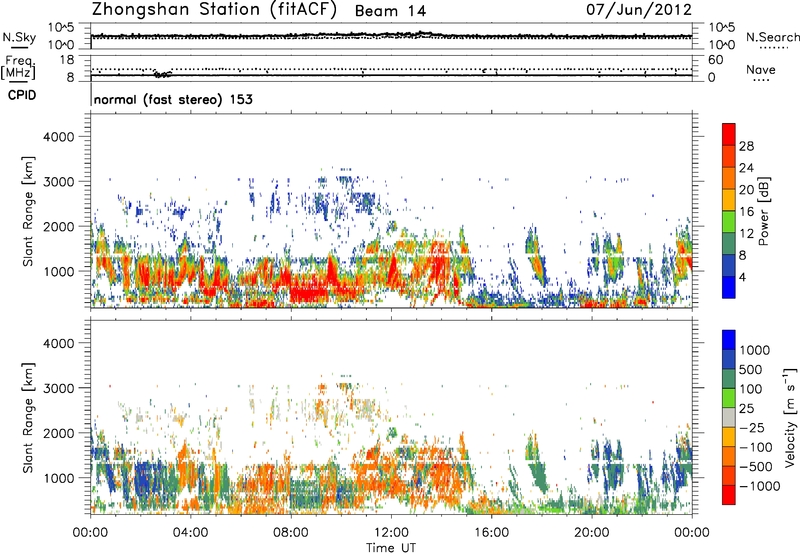Click the "28" value on the power colorbar
The width and height of the screenshot is (800, 554).
tap(746, 146)
